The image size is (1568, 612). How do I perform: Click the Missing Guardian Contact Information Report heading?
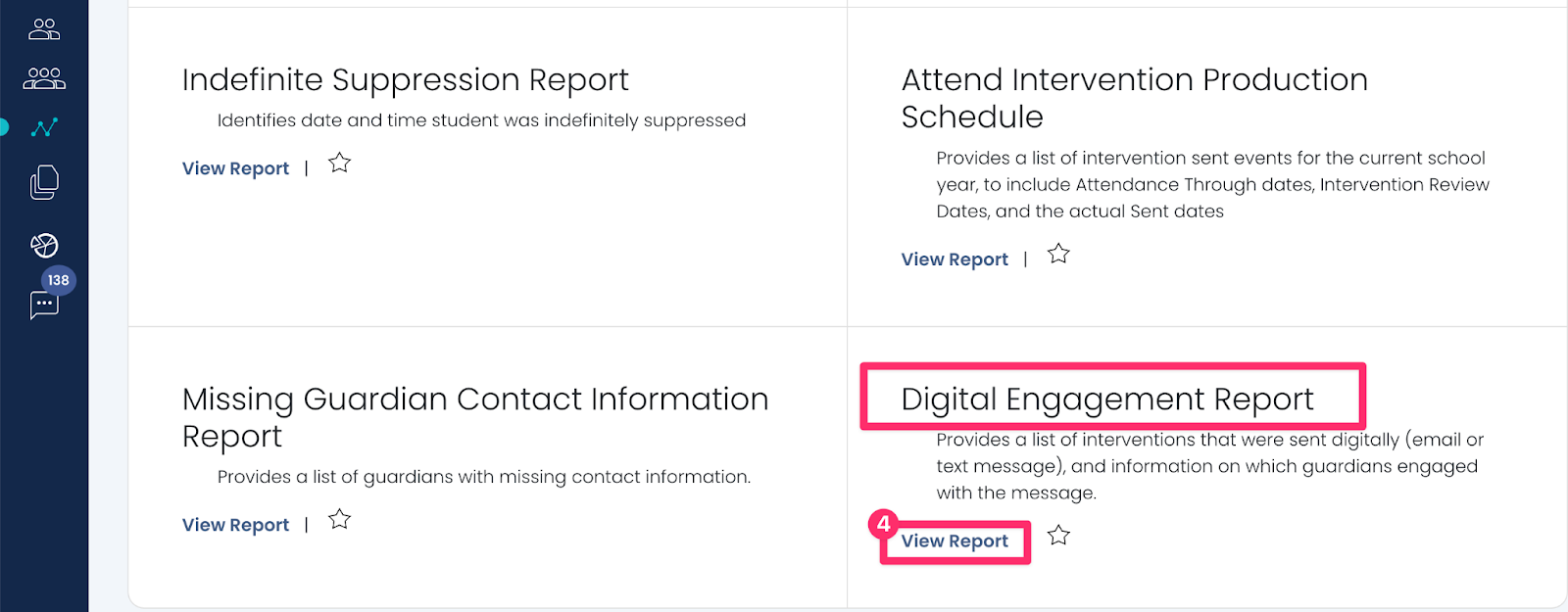point(475,417)
